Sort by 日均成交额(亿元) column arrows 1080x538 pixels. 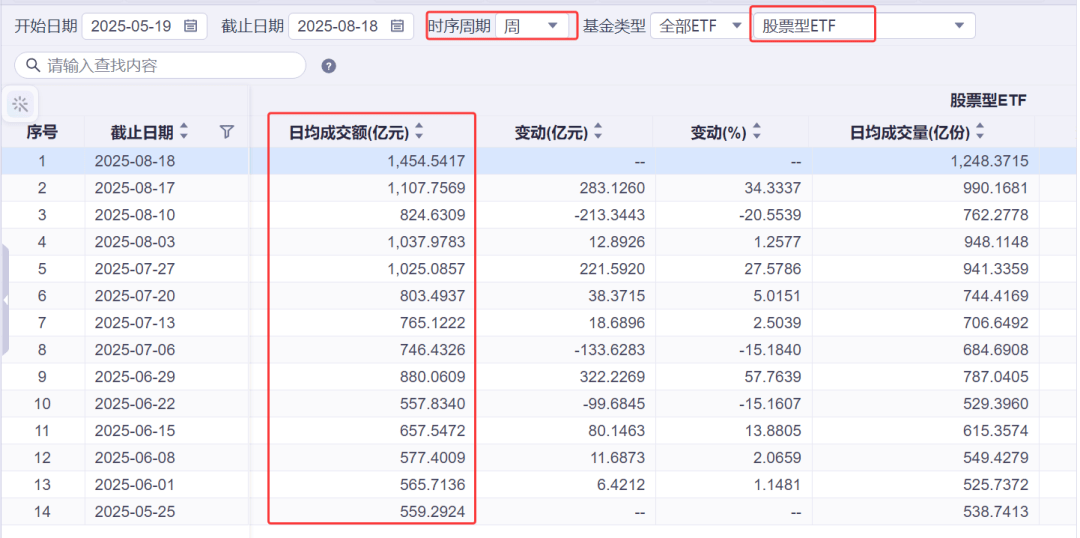pyautogui.click(x=420, y=132)
